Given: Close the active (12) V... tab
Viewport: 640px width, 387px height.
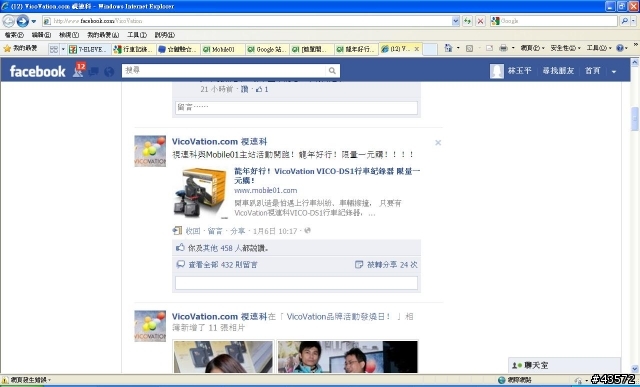Looking at the screenshot, I should (416, 49).
